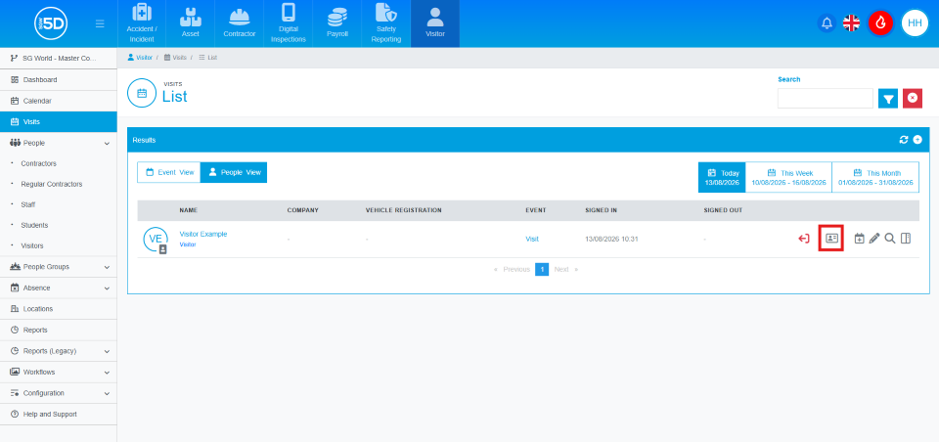Click the COMPANY column header
This screenshot has width=939, height=442.
point(302,210)
